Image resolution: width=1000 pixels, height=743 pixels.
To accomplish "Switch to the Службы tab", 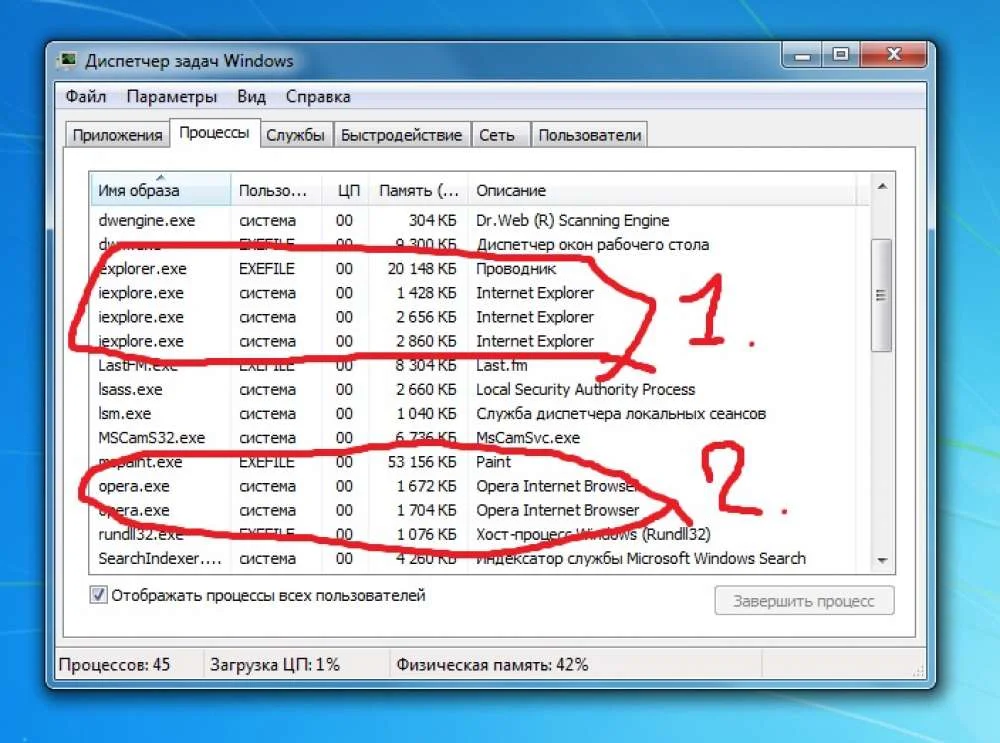I will [295, 135].
